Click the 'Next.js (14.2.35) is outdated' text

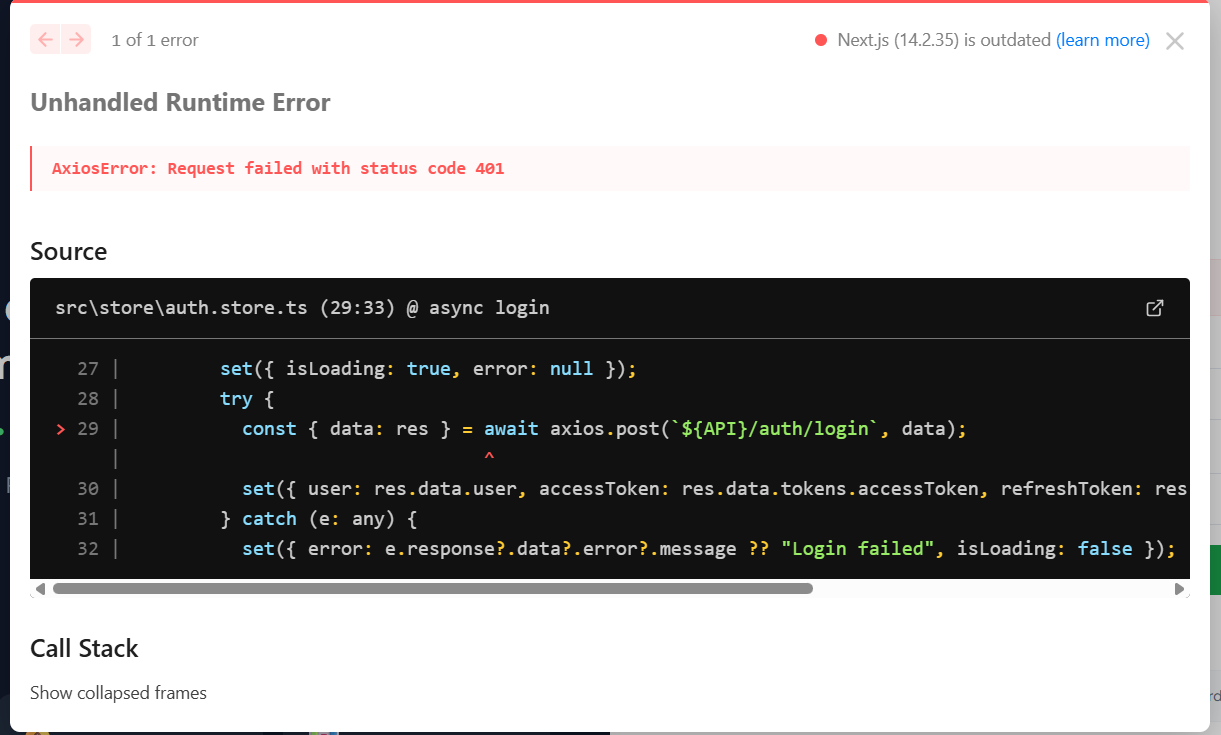click(x=943, y=40)
